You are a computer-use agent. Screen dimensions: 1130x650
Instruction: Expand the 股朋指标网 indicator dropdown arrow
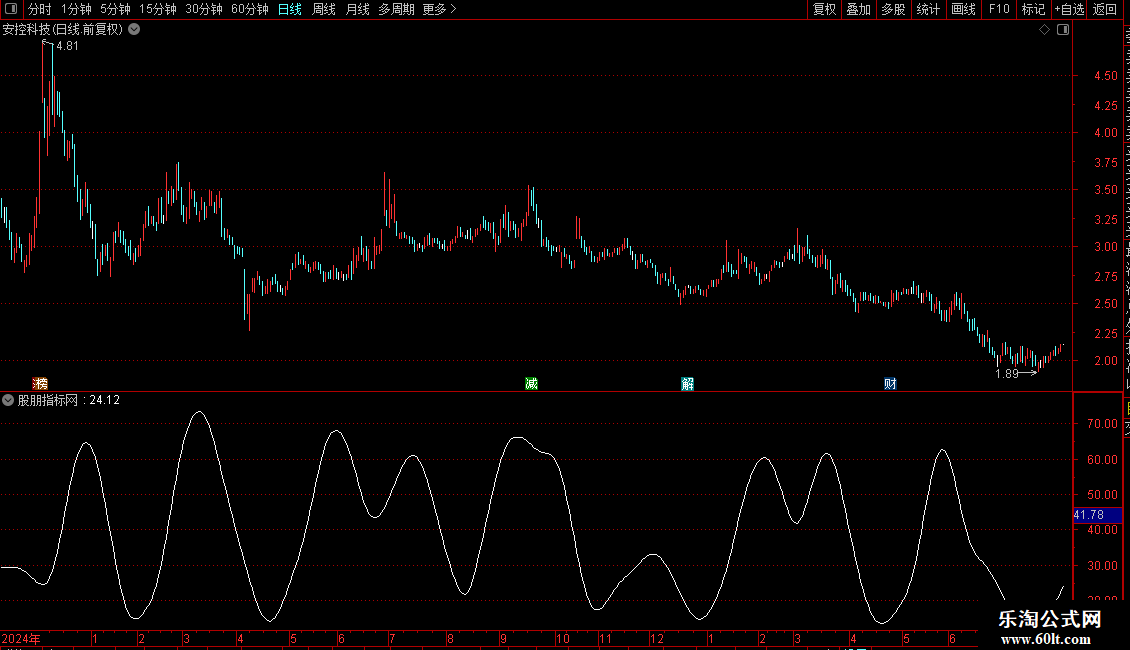click(8, 400)
